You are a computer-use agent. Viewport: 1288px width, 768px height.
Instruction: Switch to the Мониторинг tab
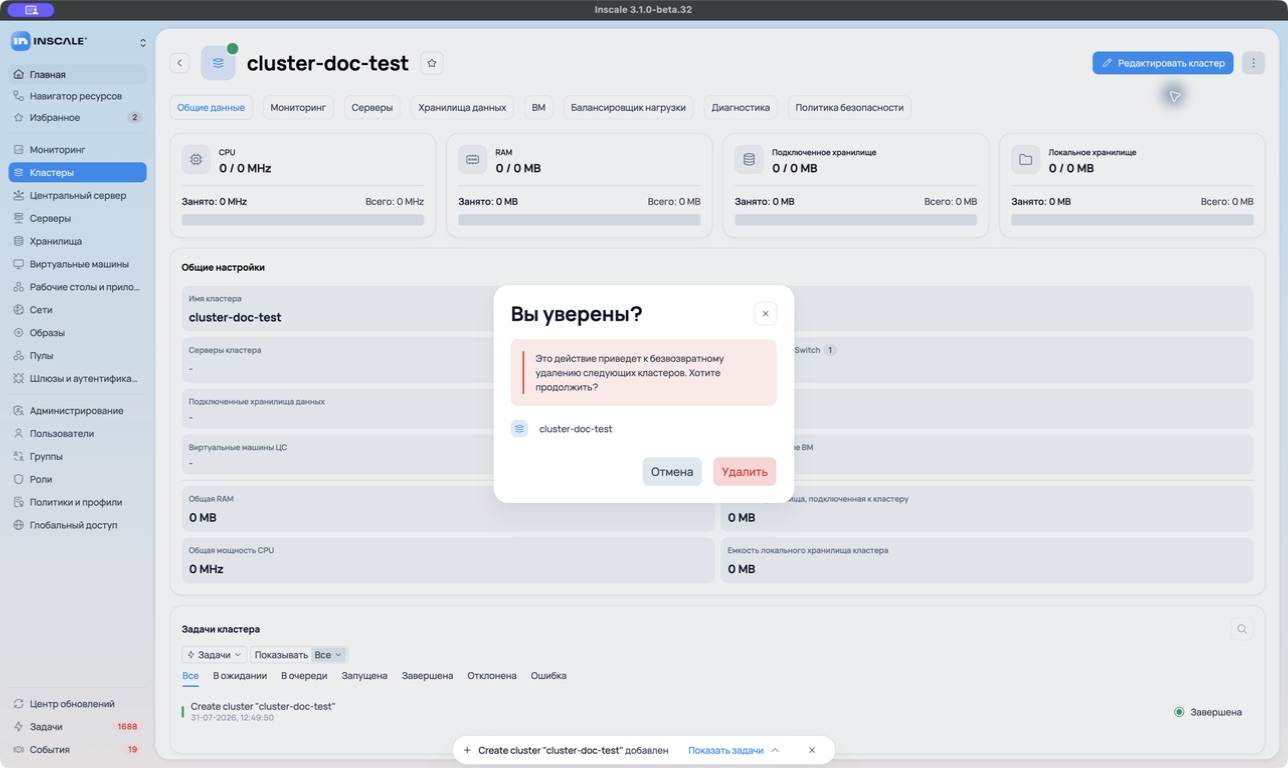[298, 107]
